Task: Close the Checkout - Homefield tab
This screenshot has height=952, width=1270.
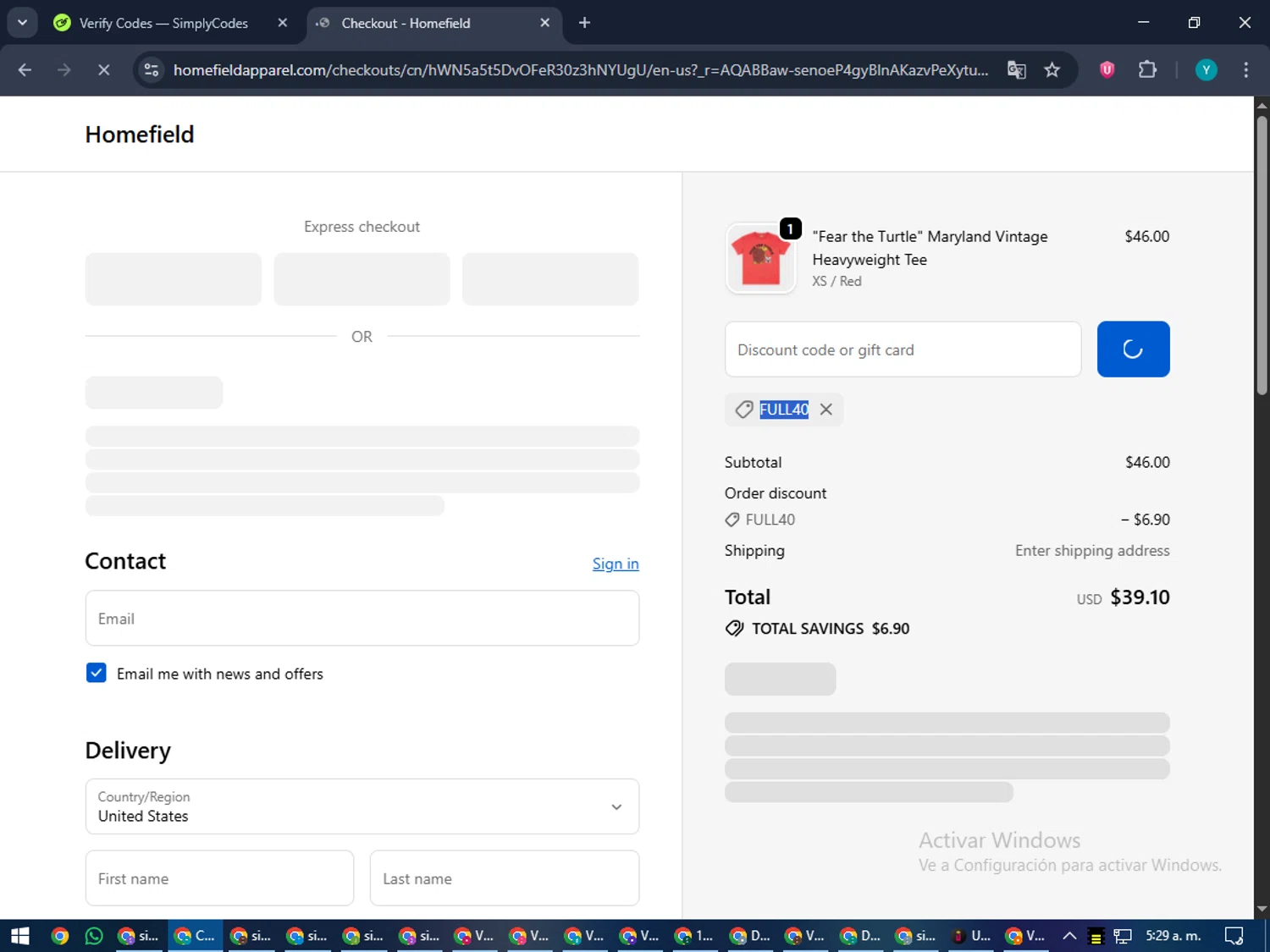Action: click(545, 23)
